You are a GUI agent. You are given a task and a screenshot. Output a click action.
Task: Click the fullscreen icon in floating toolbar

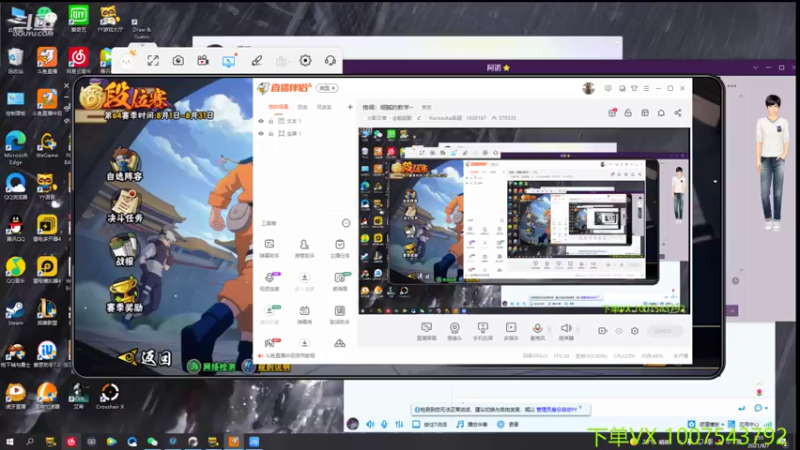coord(153,61)
